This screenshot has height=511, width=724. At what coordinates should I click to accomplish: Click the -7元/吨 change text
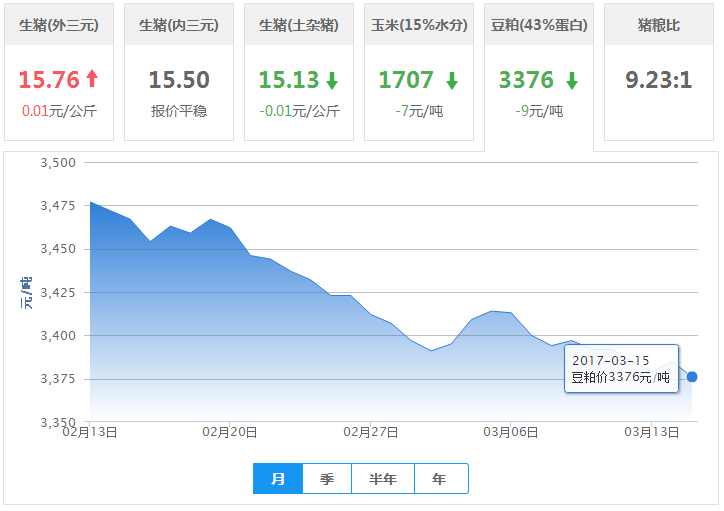(x=419, y=111)
